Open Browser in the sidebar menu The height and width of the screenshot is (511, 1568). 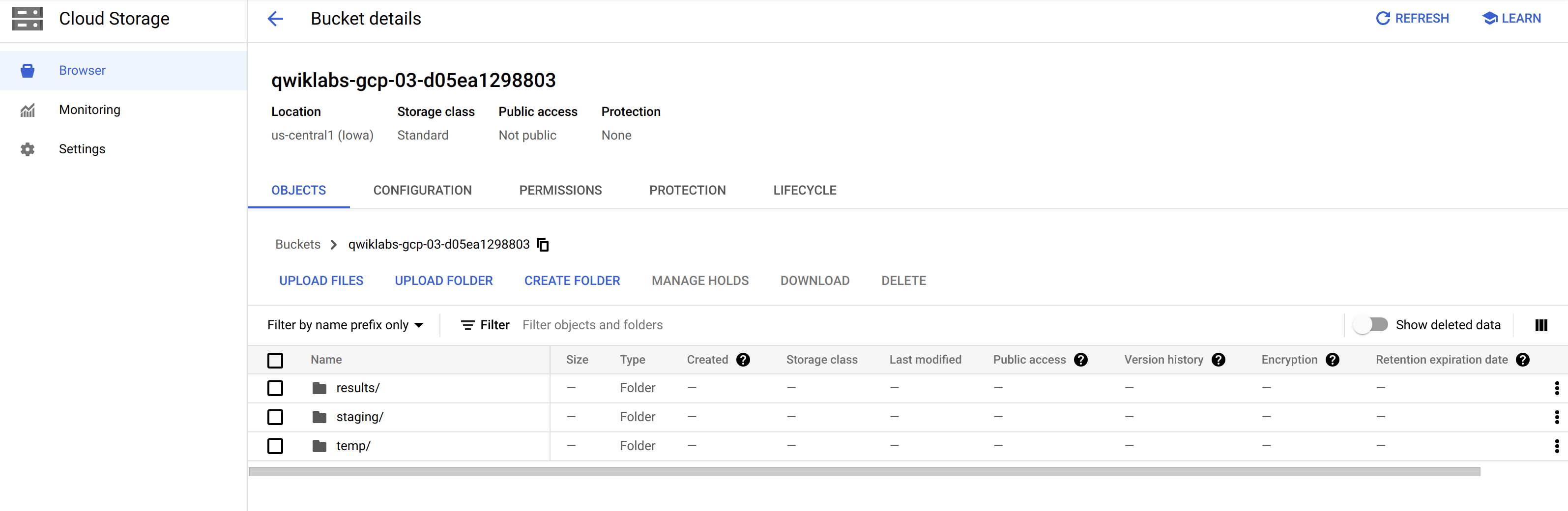(123, 71)
